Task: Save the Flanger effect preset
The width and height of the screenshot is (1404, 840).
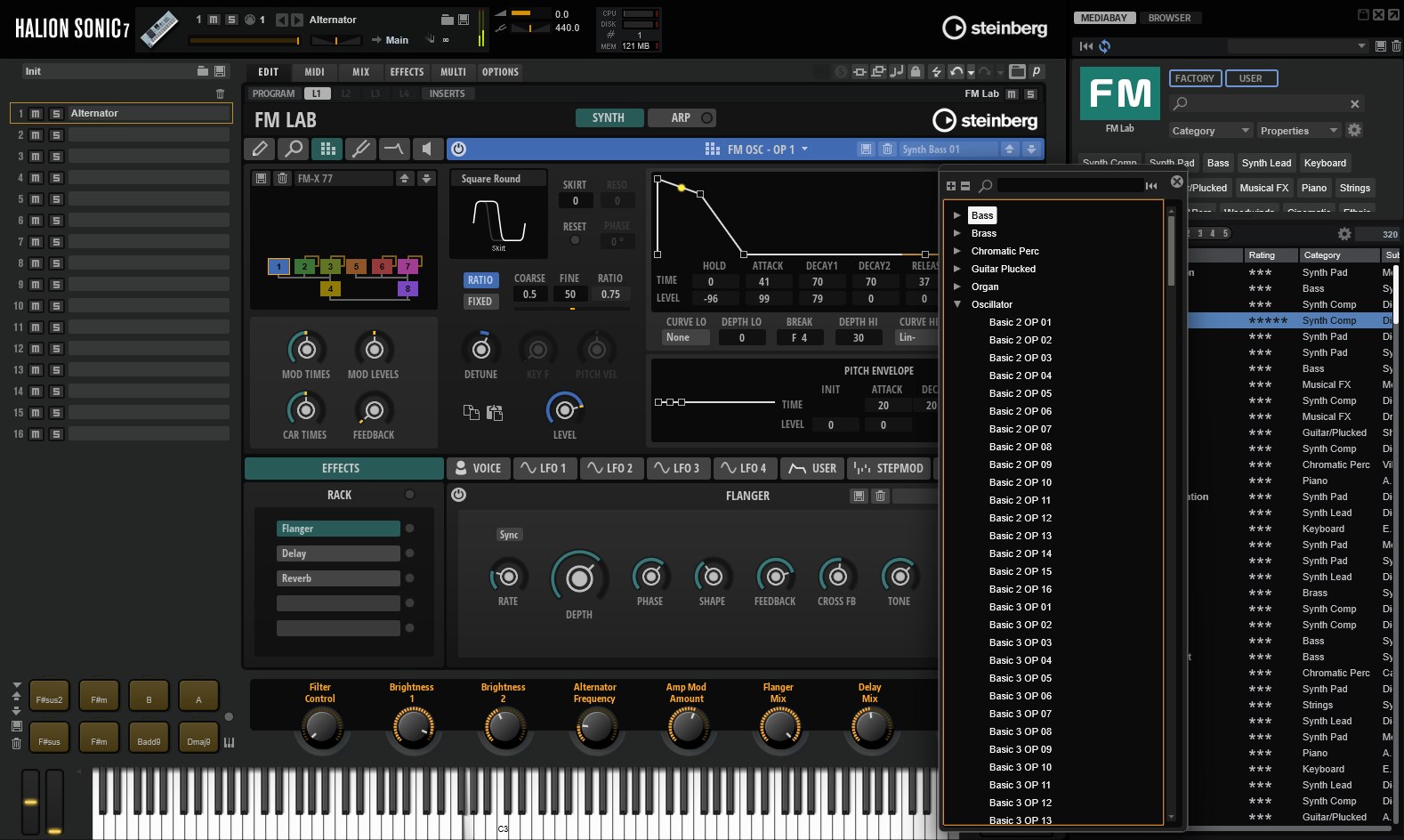Action: (859, 496)
